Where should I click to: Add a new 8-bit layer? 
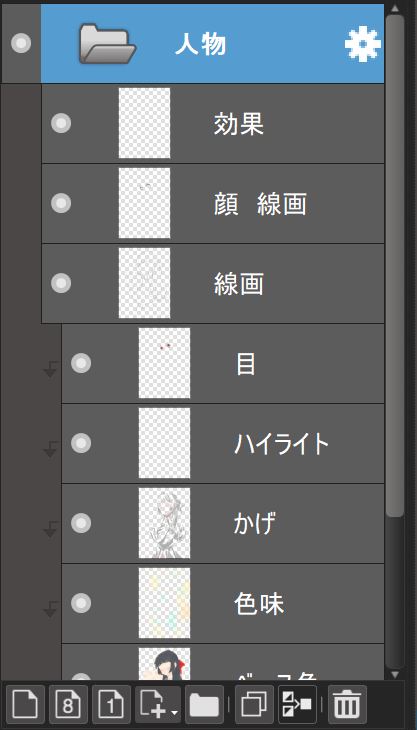68,704
